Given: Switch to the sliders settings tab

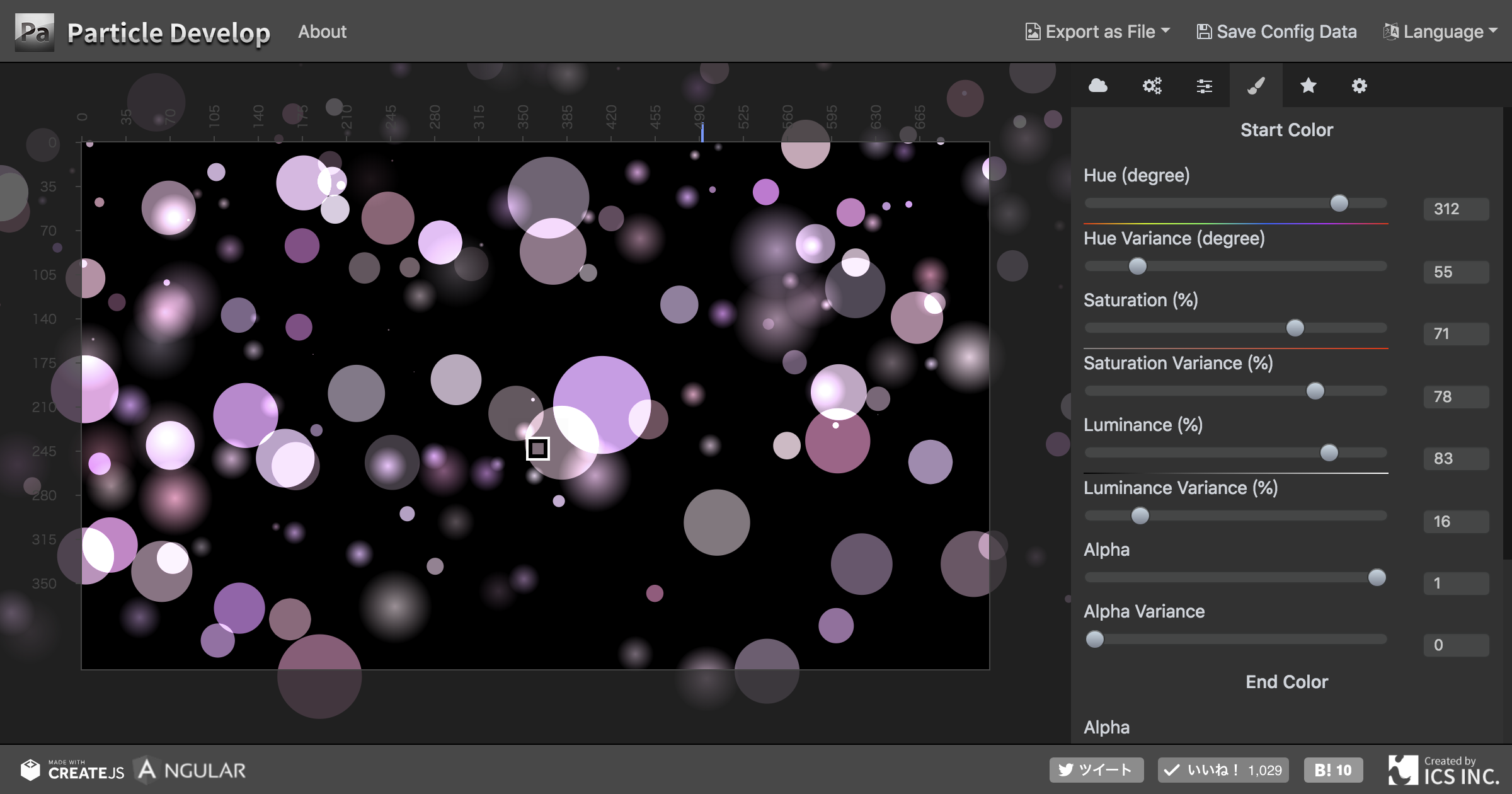Looking at the screenshot, I should (1204, 86).
